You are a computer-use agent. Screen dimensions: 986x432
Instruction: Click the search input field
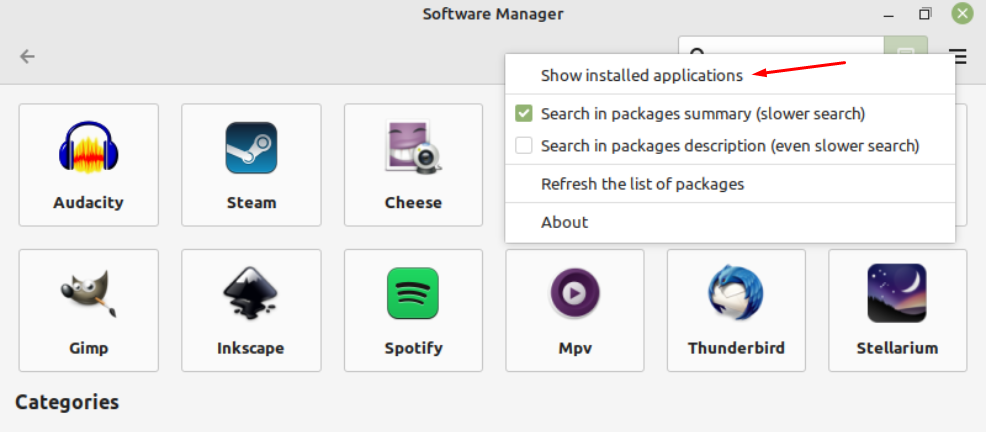point(781,47)
